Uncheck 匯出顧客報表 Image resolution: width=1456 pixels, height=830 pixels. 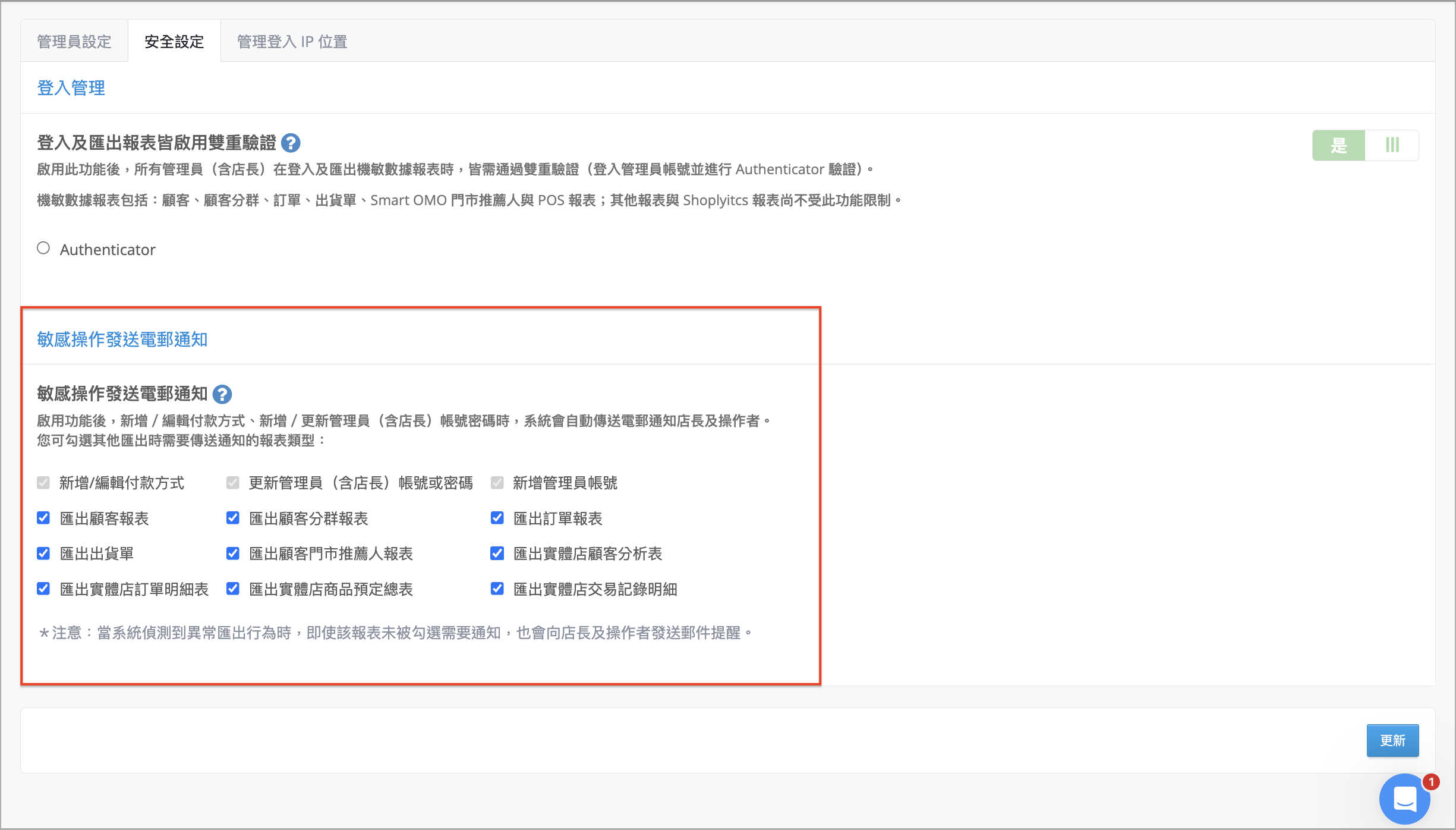[x=43, y=518]
